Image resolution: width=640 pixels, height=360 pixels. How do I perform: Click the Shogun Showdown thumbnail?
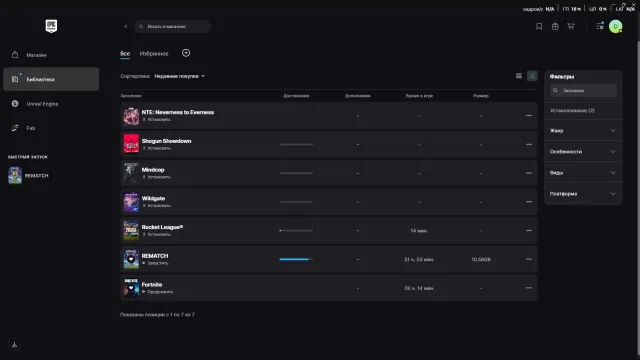[131, 144]
